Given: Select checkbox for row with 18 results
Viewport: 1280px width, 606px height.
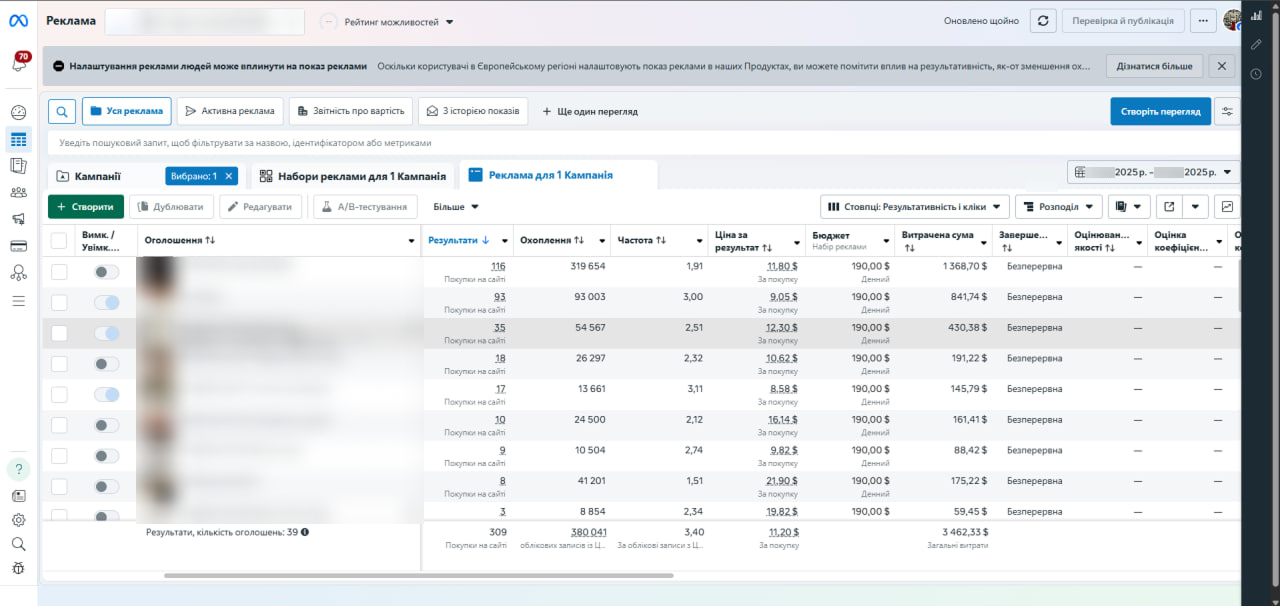Looking at the screenshot, I should click(59, 364).
